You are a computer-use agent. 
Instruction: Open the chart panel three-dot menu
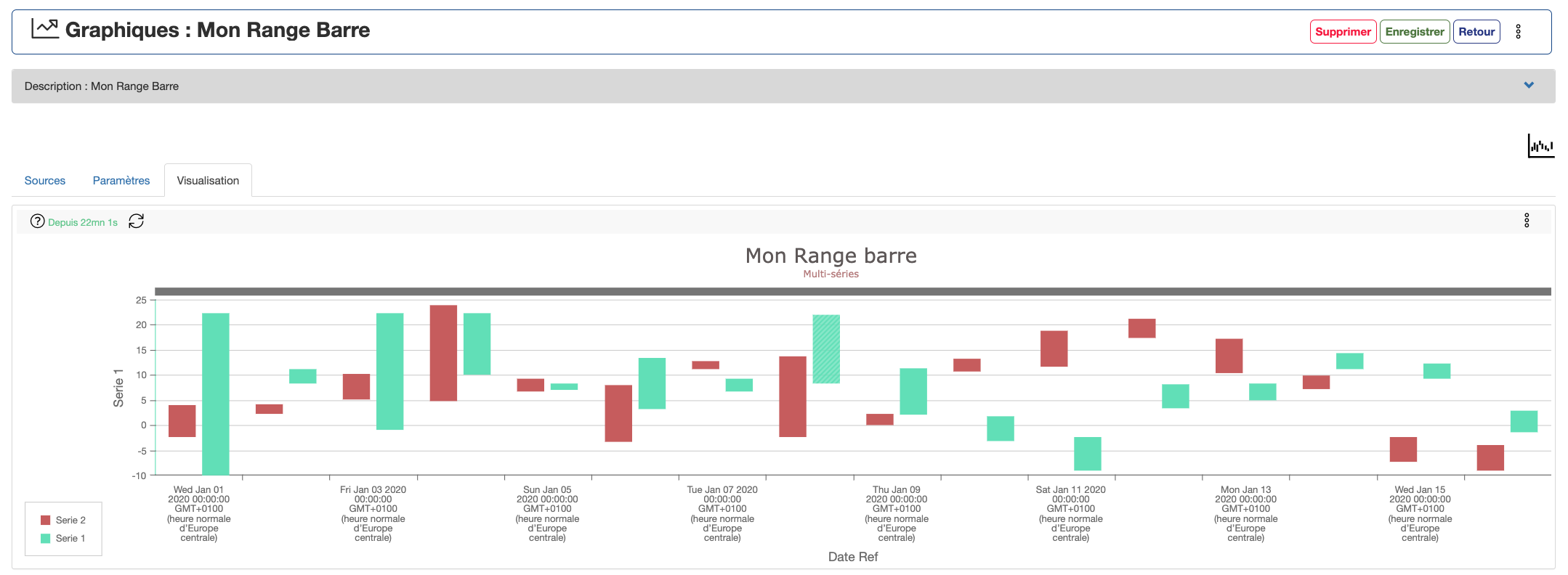[1526, 221]
